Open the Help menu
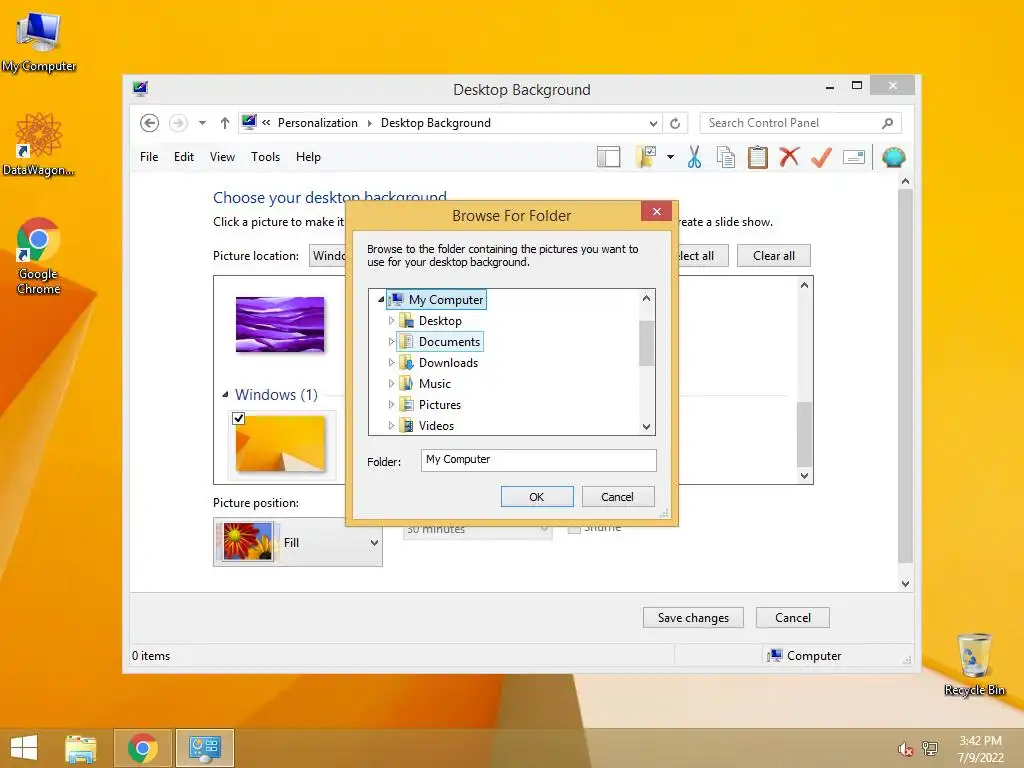This screenshot has width=1024, height=768. [x=308, y=157]
